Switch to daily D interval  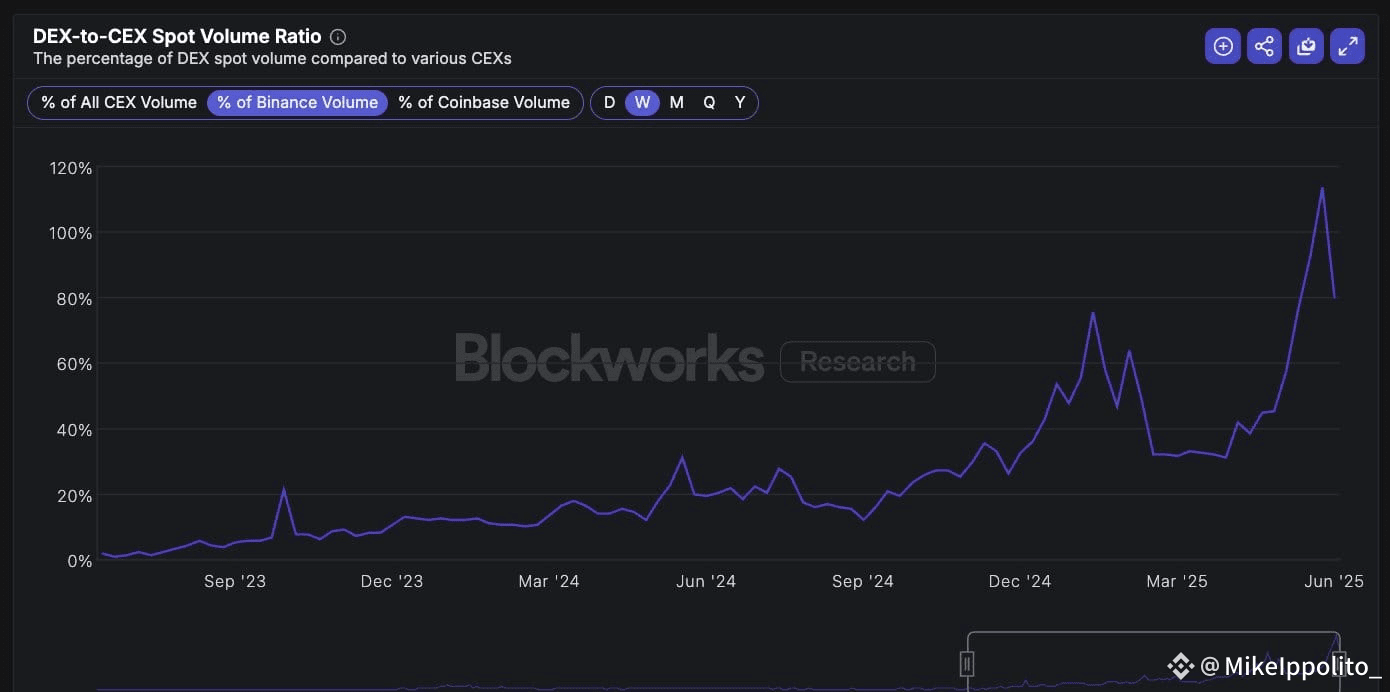pyautogui.click(x=609, y=102)
